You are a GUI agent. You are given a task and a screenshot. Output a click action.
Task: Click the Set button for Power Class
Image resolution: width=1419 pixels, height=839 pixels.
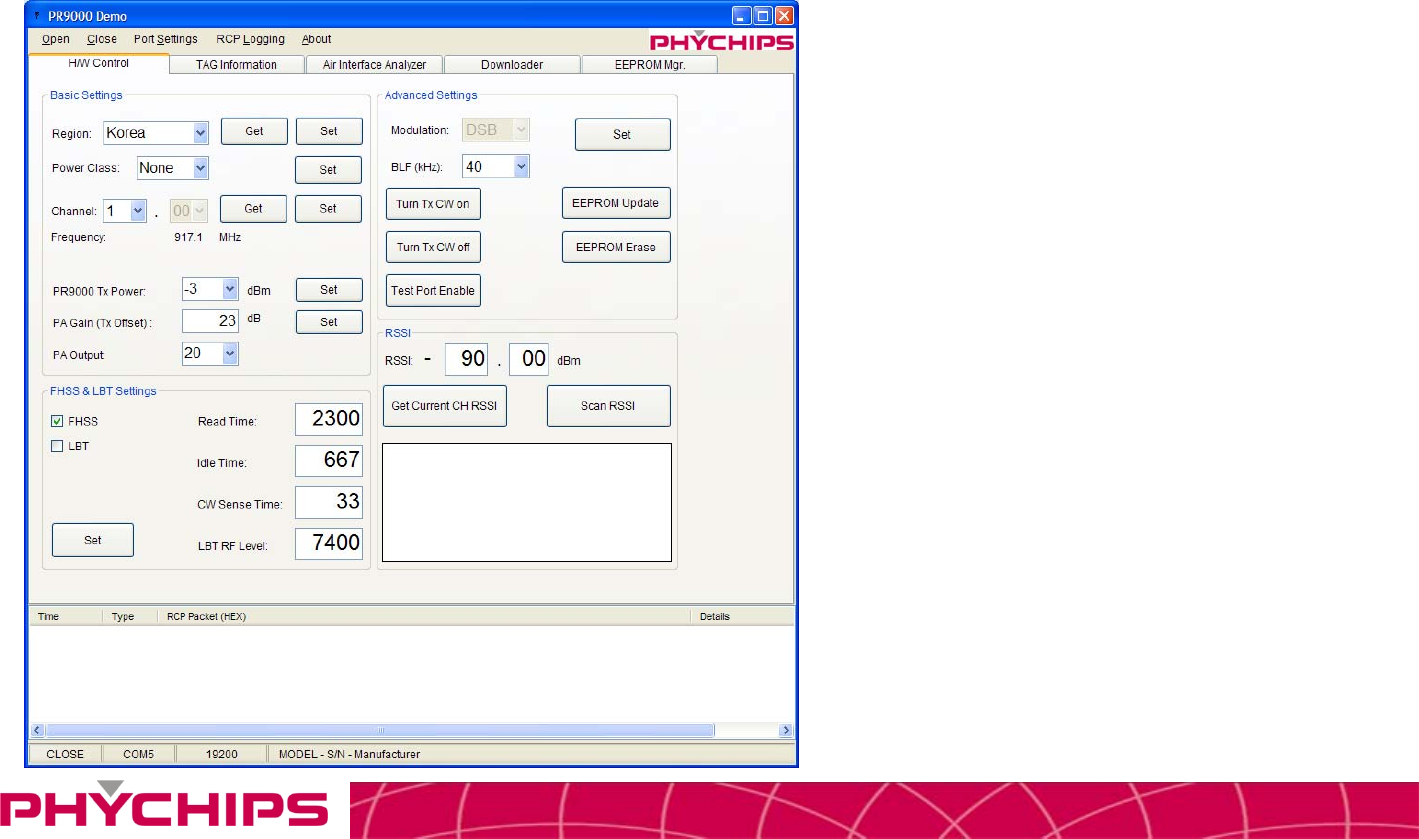coord(328,170)
